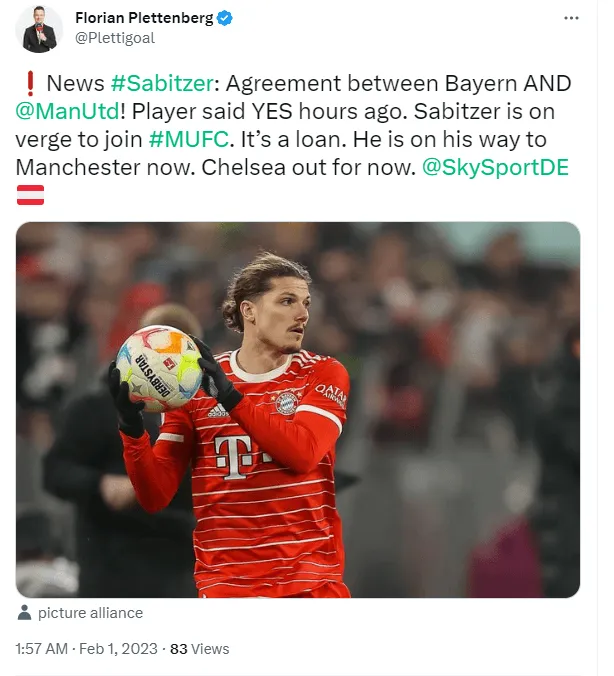Click the 83 Views counter

click(200, 649)
